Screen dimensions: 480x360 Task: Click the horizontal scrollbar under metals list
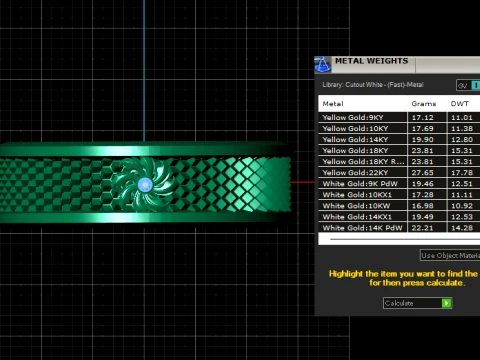tap(405, 239)
